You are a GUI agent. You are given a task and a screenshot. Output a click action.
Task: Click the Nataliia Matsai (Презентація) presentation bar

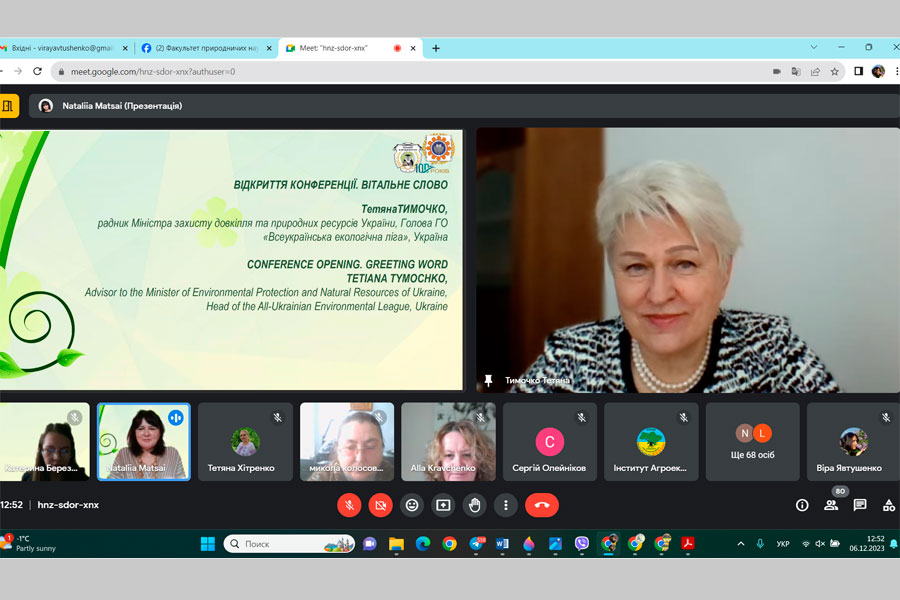coord(464,106)
